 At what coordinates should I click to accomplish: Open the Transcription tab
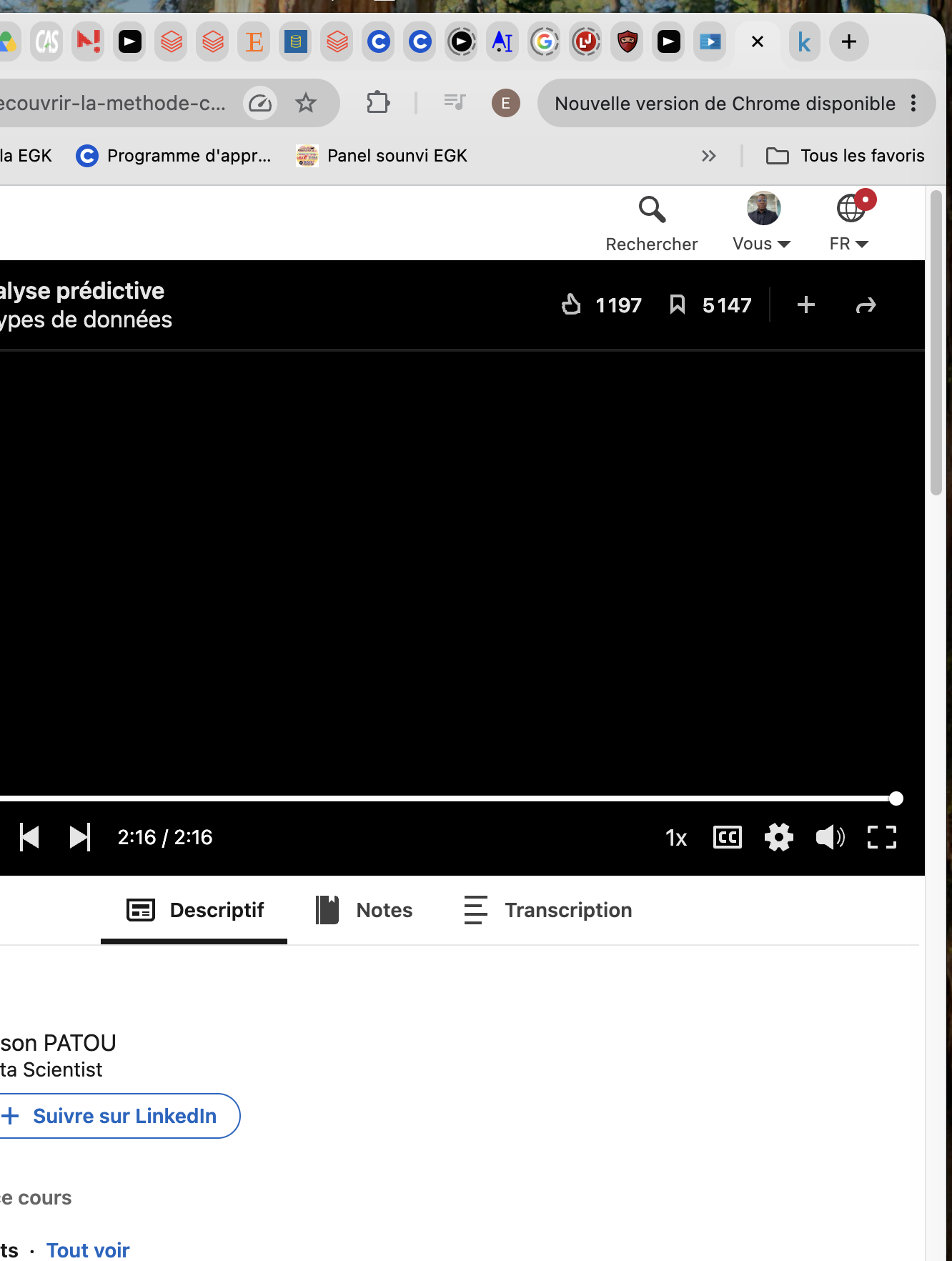[x=547, y=910]
